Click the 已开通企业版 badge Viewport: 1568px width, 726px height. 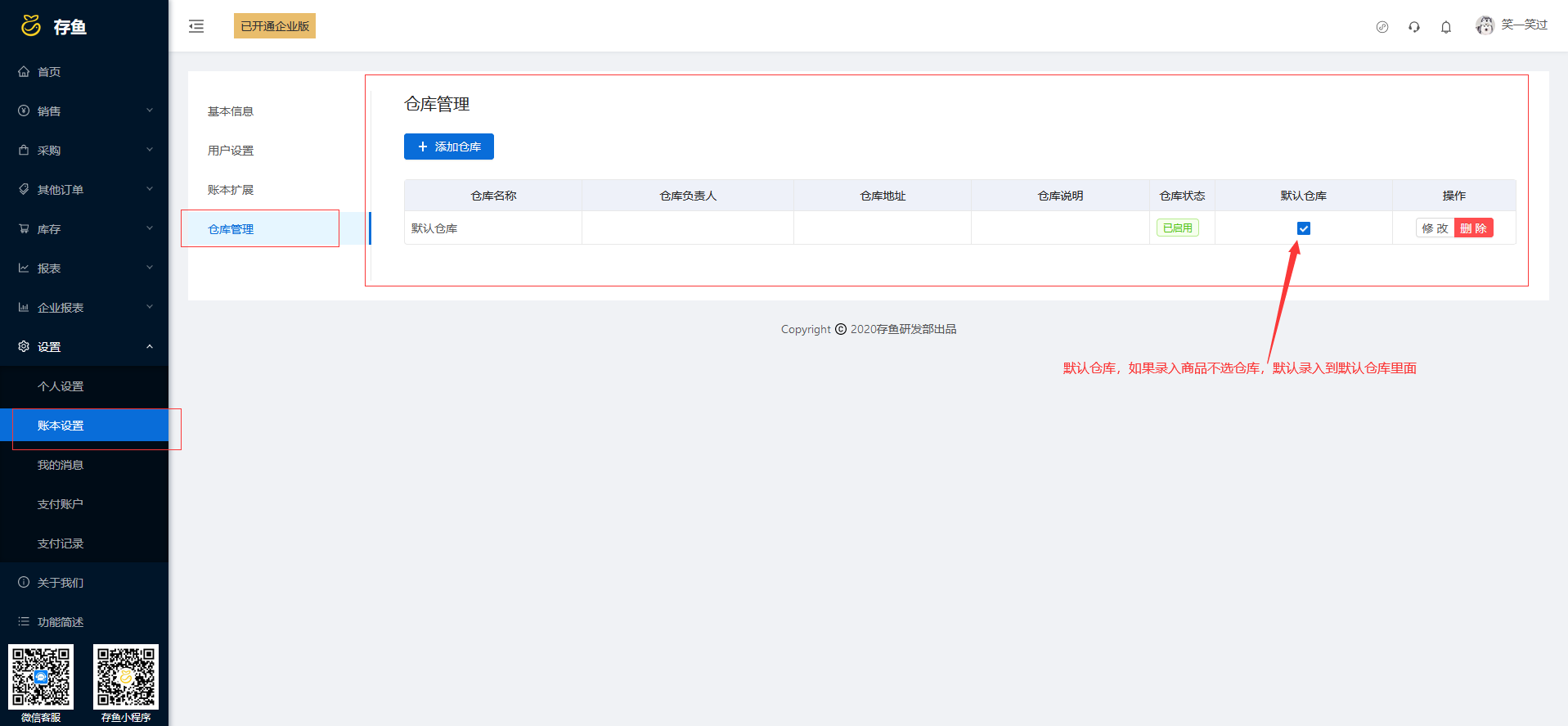275,26
